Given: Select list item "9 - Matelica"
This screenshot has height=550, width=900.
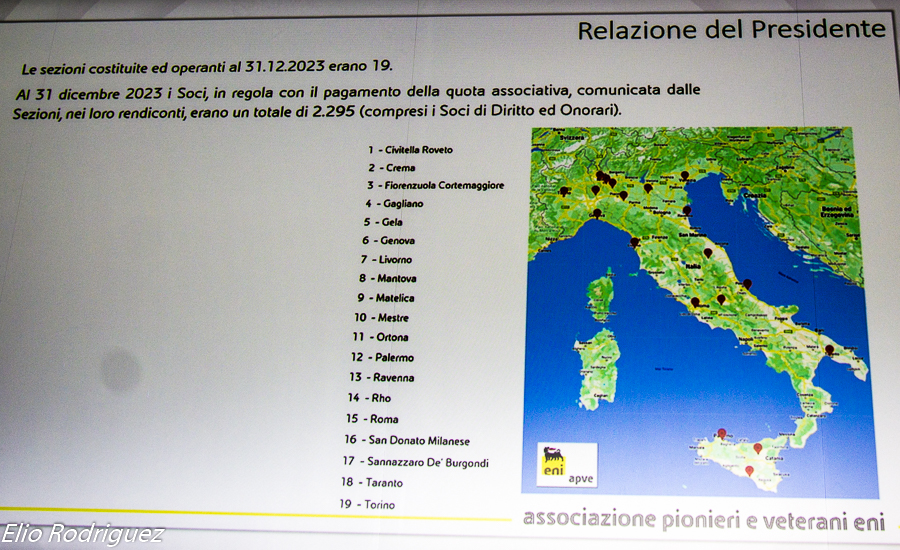Looking at the screenshot, I should click(x=386, y=298).
